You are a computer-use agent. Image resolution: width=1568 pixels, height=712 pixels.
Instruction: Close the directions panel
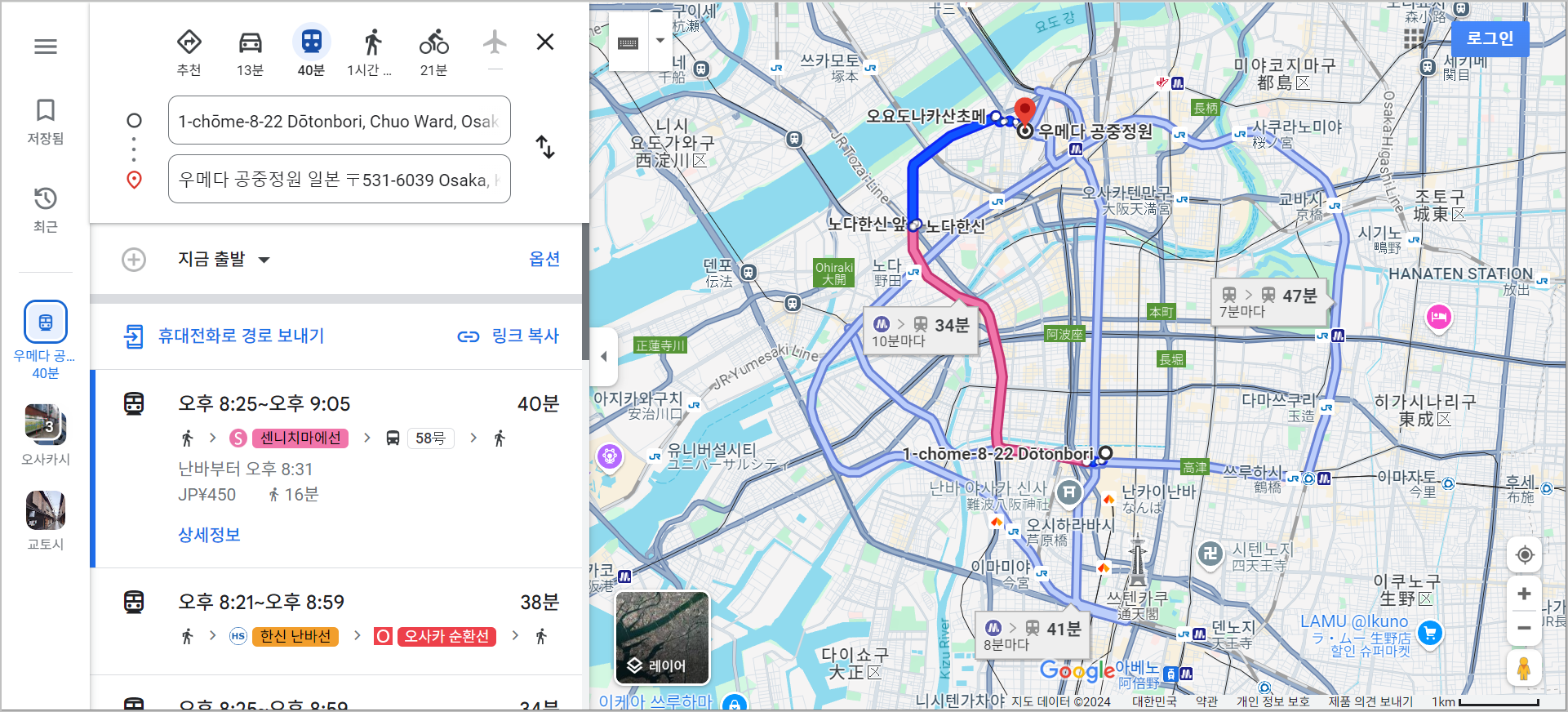pos(545,42)
